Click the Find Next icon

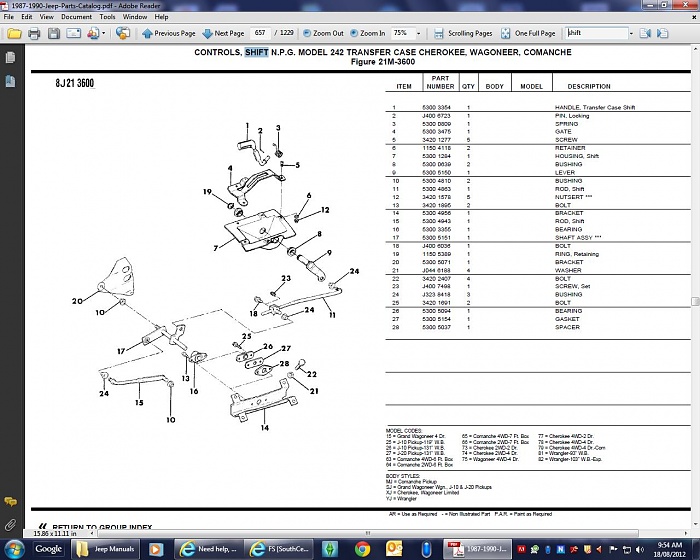(x=662, y=33)
